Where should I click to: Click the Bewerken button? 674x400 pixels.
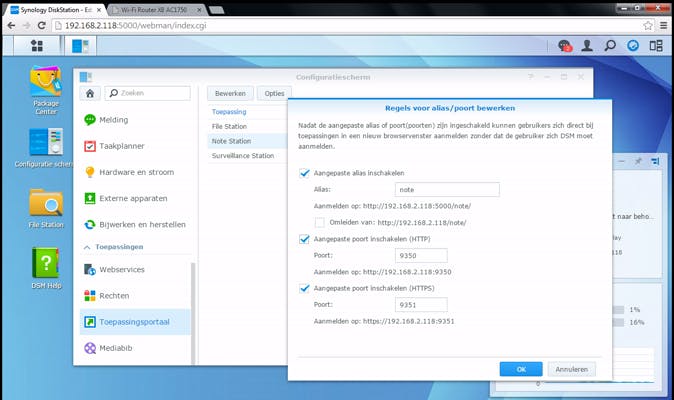point(230,93)
